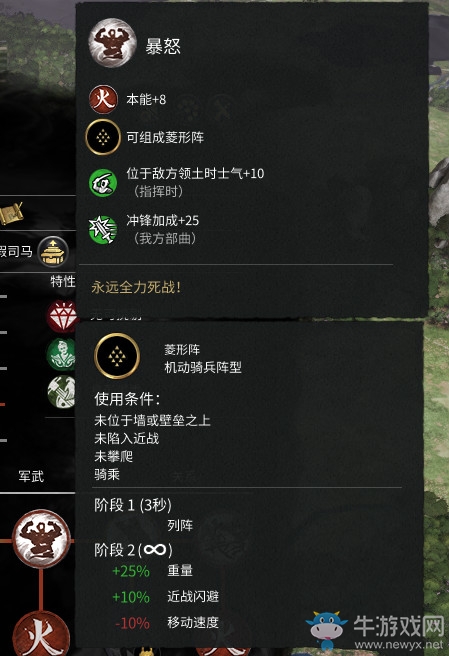Image resolution: width=449 pixels, height=656 pixels.
Task: Click the 阶段 1 (3秒) stage heading
Action: (133, 505)
